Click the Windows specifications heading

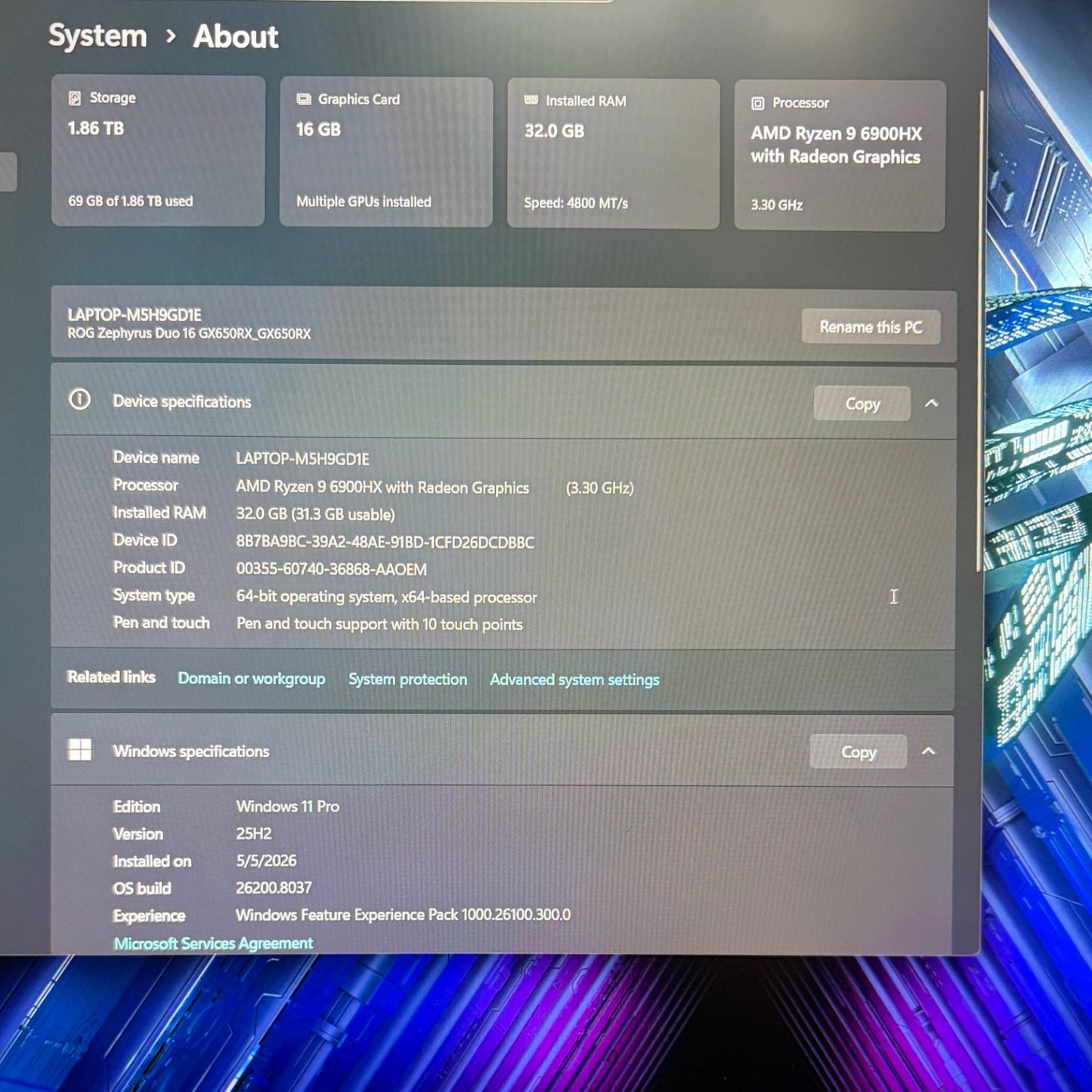click(x=191, y=751)
